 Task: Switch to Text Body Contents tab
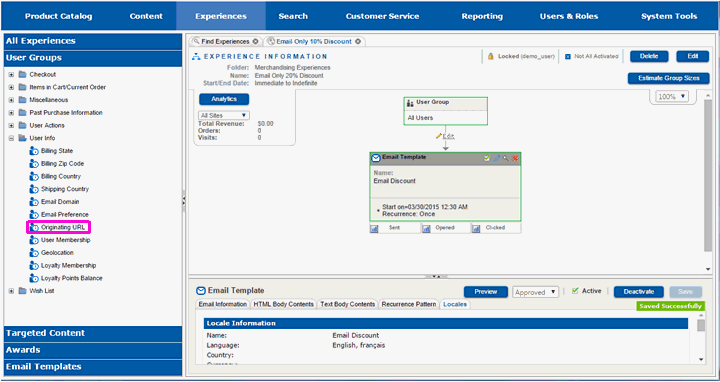click(x=348, y=304)
